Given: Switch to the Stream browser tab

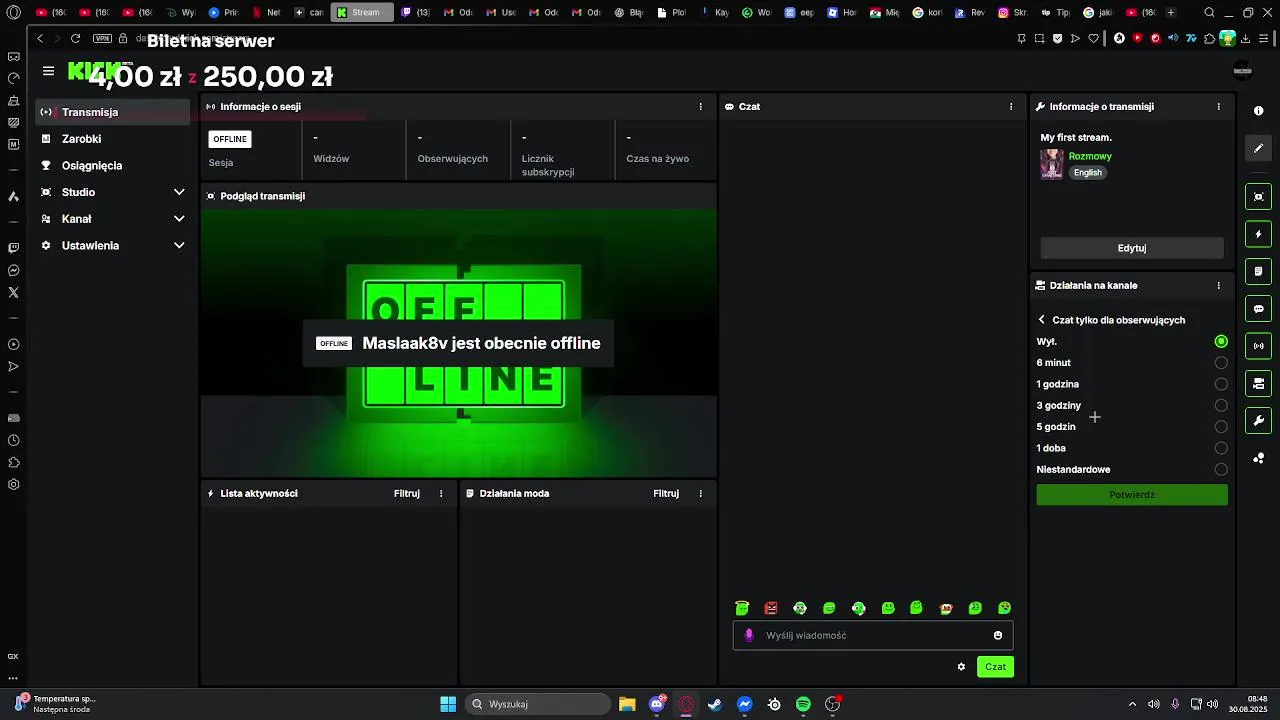Looking at the screenshot, I should (x=361, y=12).
